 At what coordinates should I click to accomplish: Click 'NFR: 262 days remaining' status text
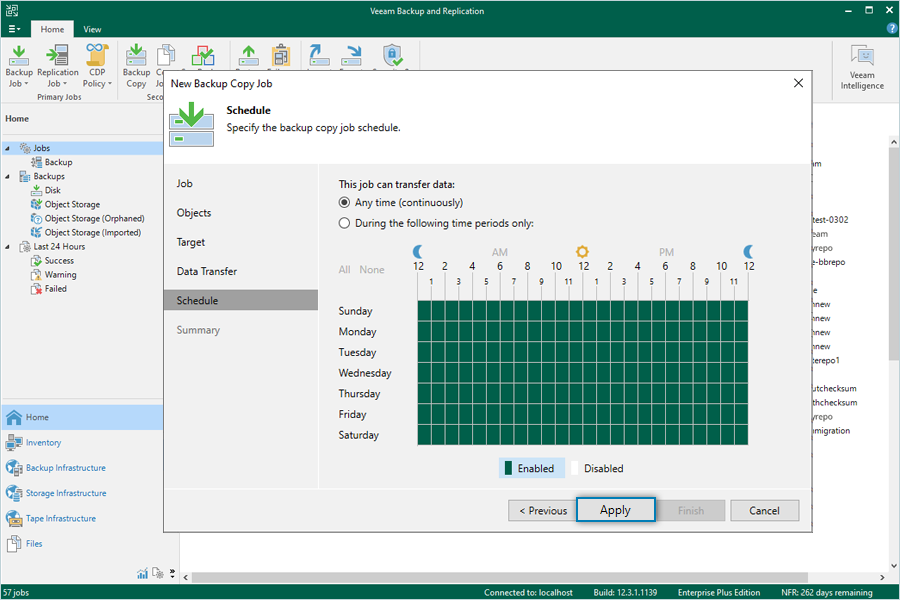(x=827, y=593)
